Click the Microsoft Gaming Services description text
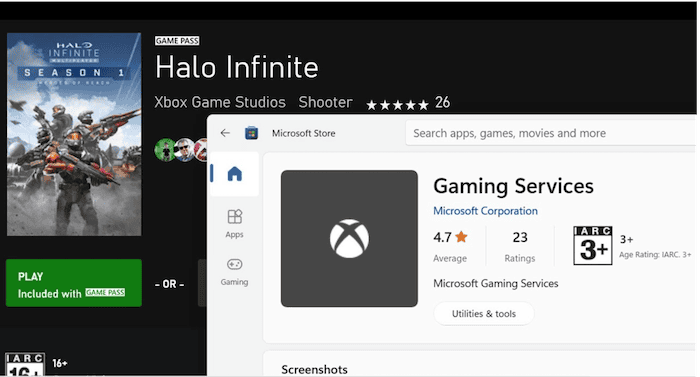Image resolution: width=700 pixels, height=377 pixels. tap(496, 284)
